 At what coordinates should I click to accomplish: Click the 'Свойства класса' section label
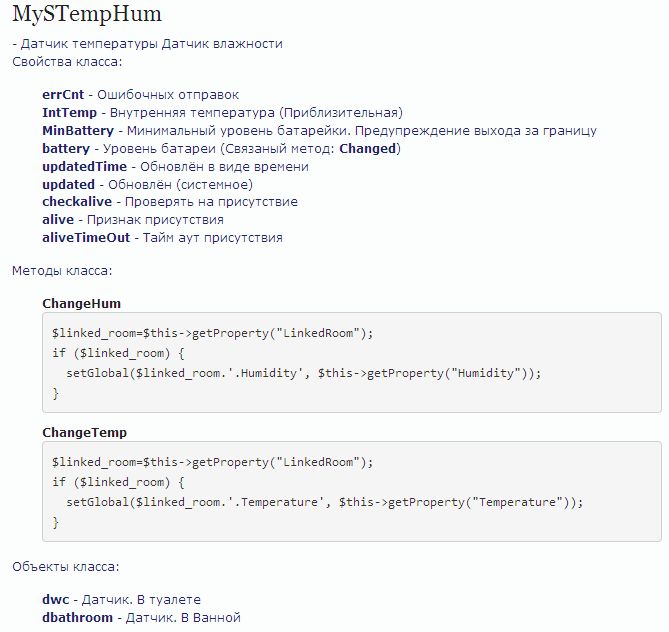[67, 62]
